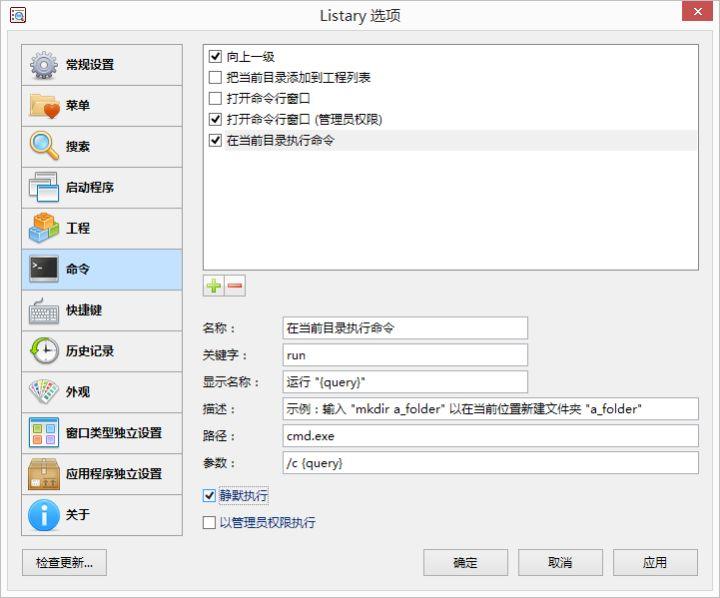Click the 命令 terminal icon

pos(44,269)
